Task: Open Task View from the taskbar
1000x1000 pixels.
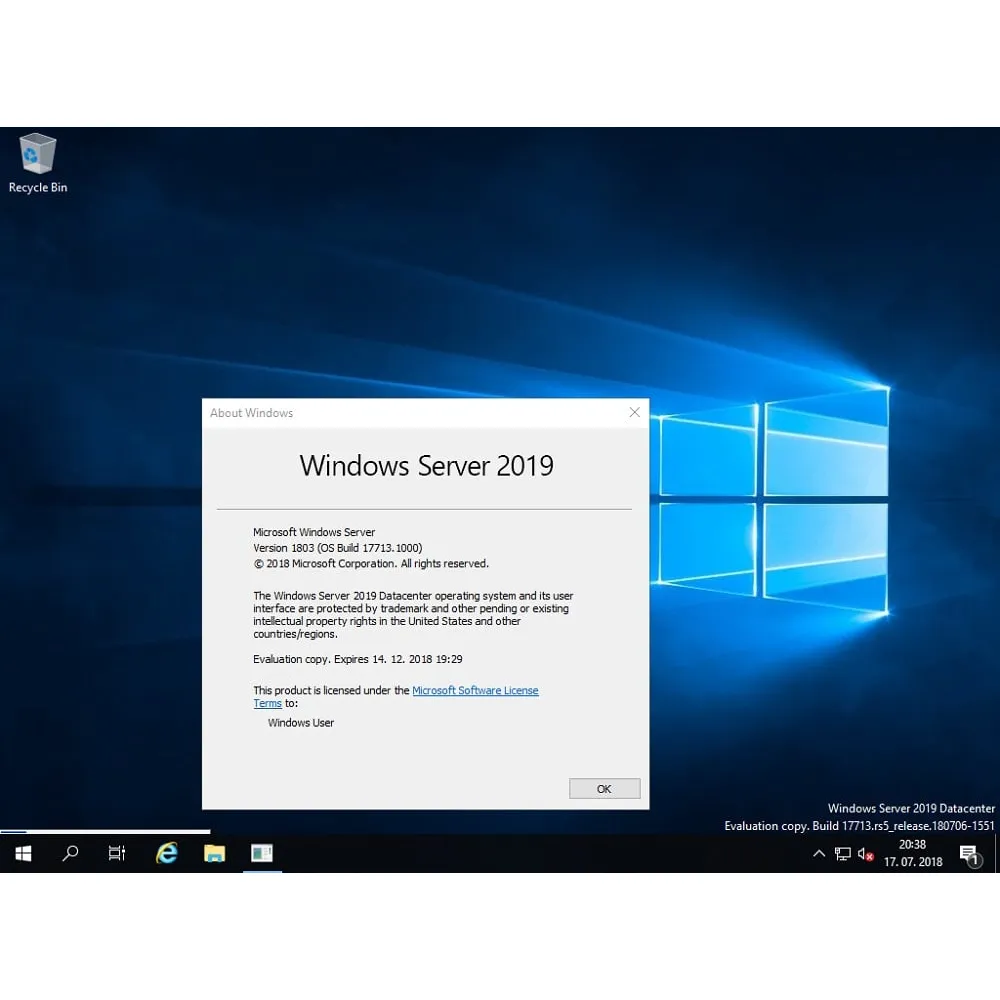Action: 117,853
